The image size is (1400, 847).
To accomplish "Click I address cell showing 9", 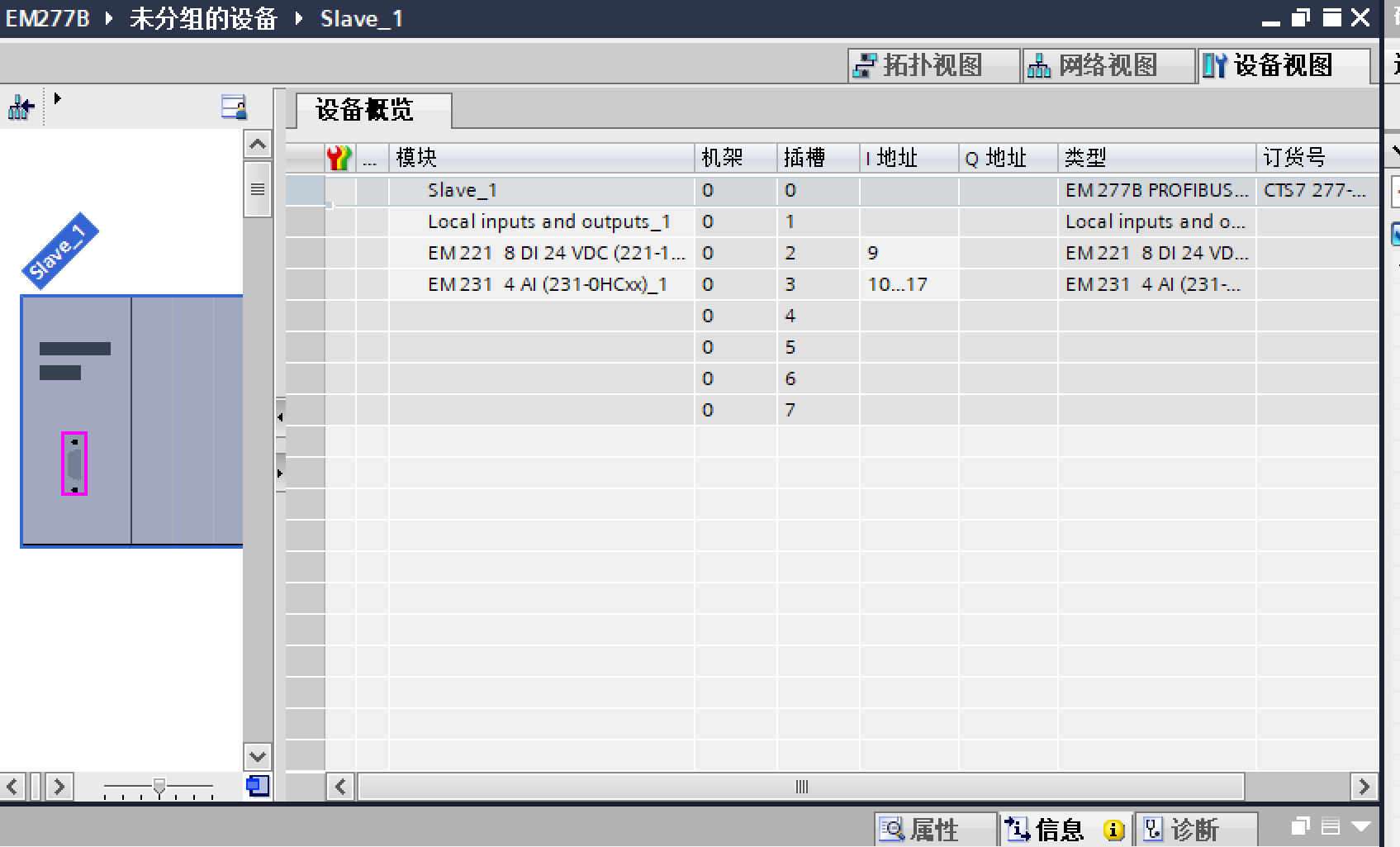I will (x=909, y=253).
